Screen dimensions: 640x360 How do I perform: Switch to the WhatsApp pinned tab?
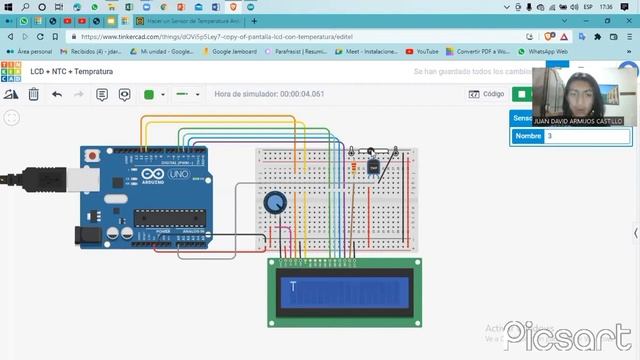point(24,21)
